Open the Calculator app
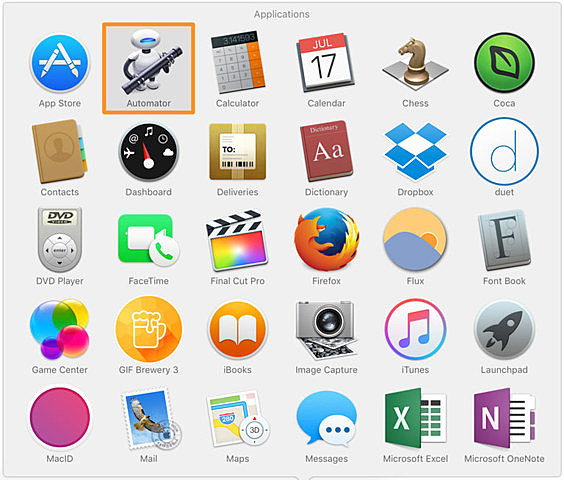 pyautogui.click(x=237, y=61)
